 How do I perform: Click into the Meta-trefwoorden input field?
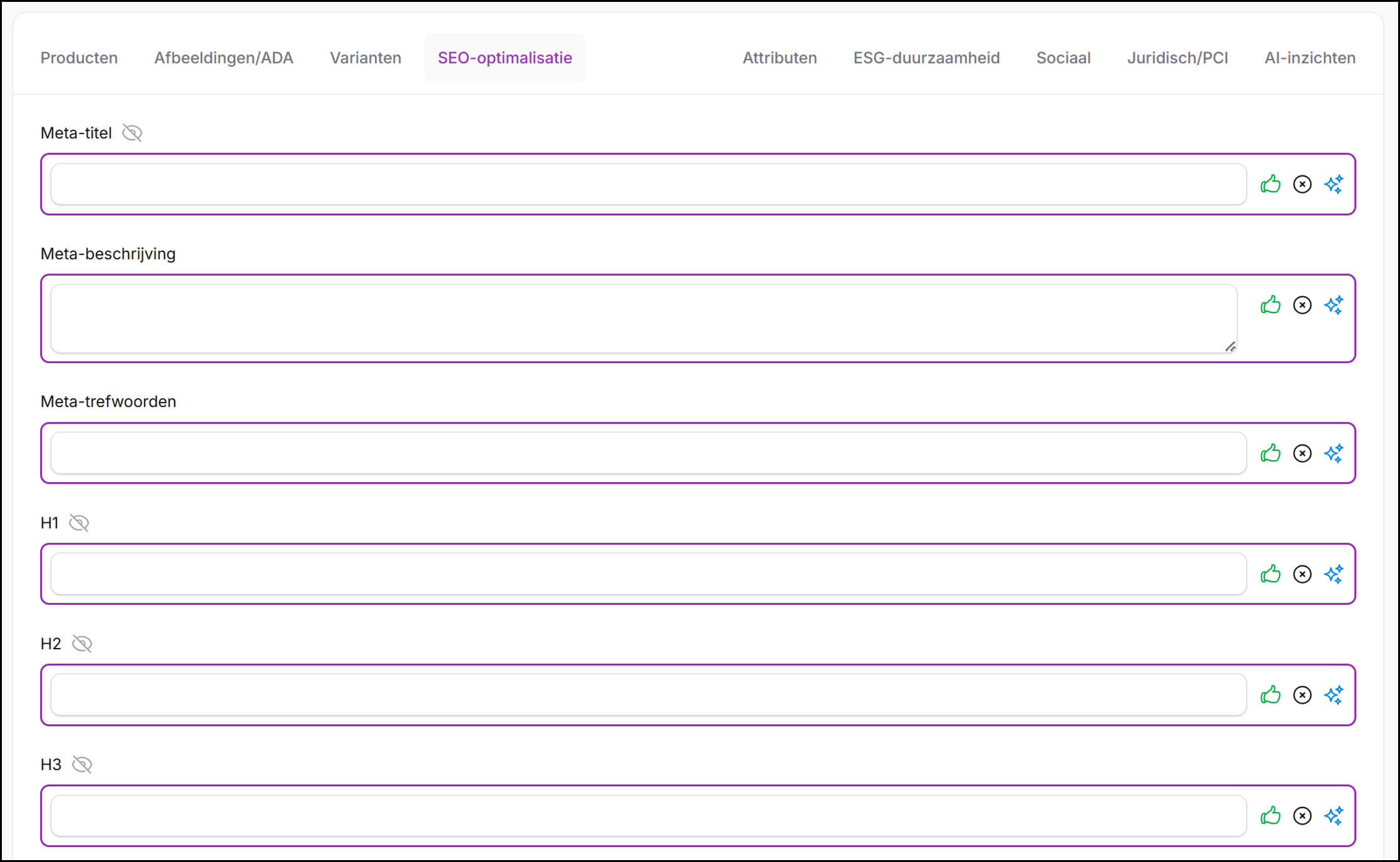click(648, 453)
